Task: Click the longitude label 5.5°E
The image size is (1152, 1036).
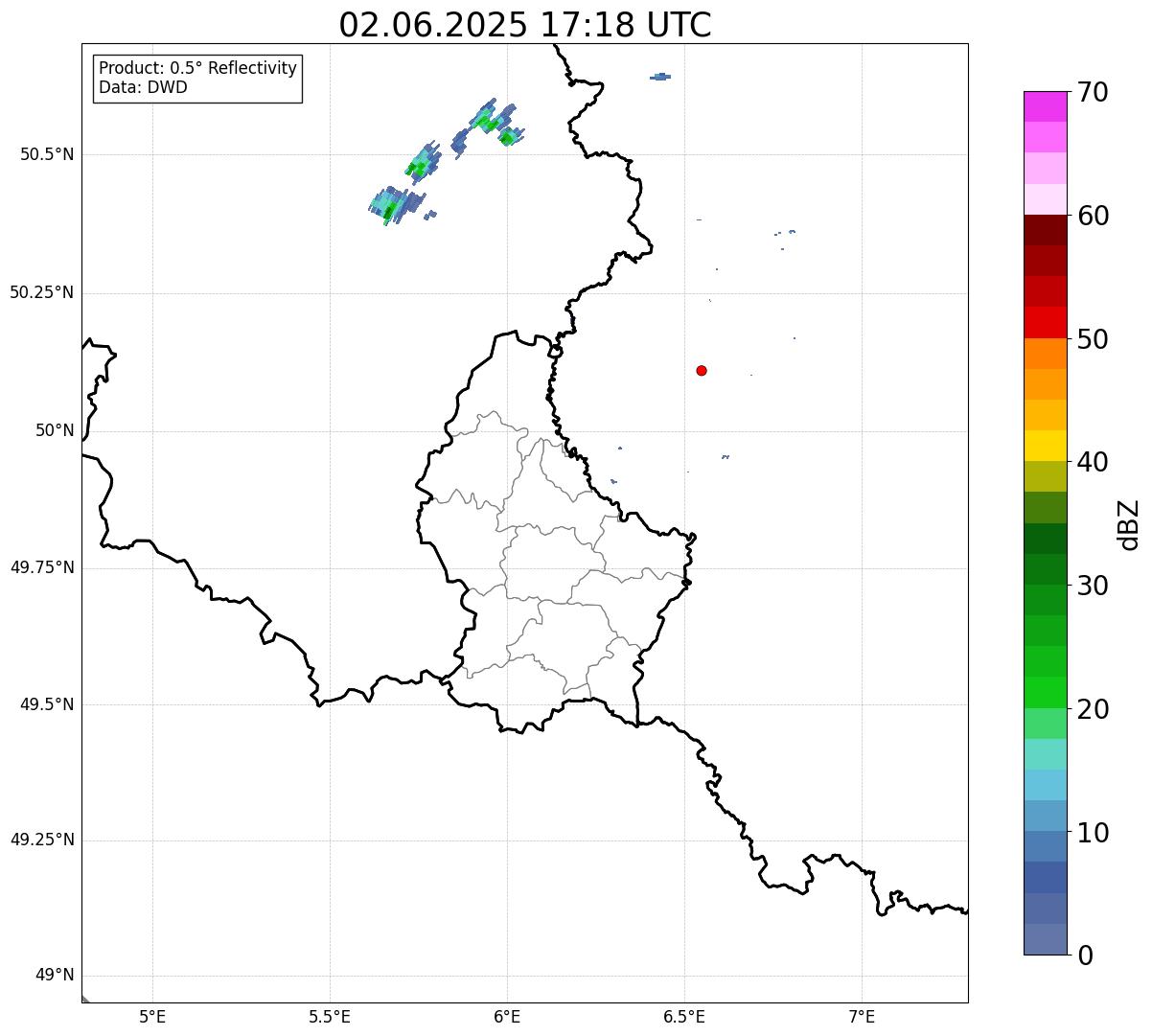Action: [330, 1017]
